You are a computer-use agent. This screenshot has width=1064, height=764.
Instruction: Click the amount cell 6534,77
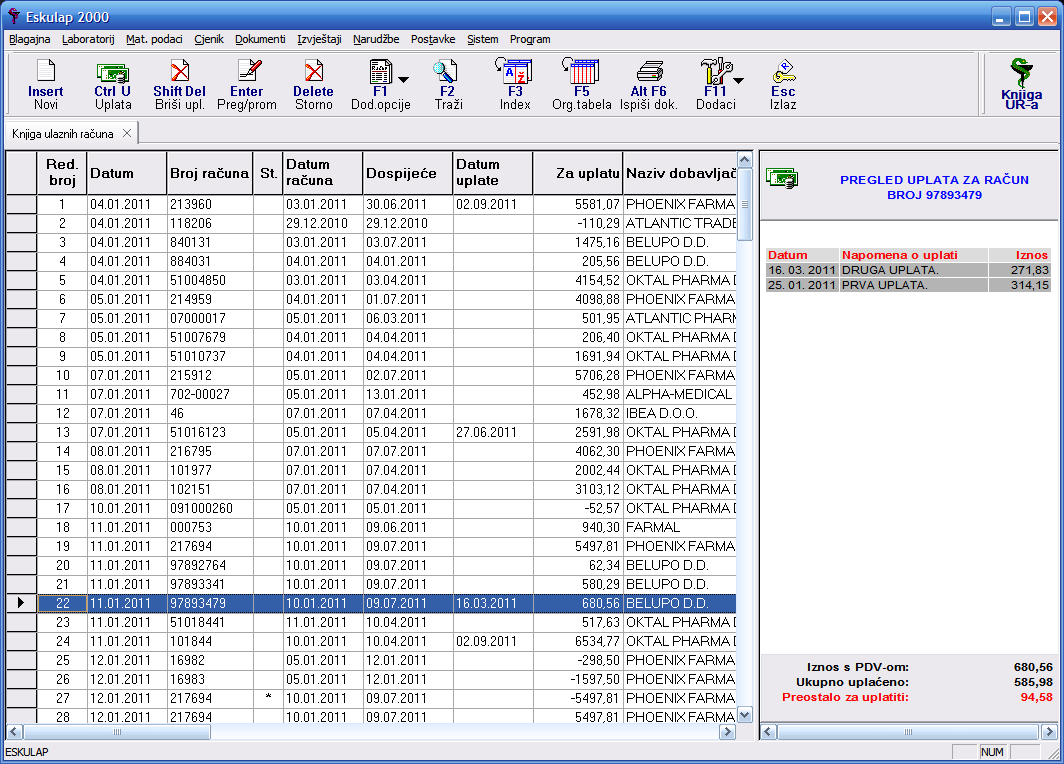click(578, 641)
